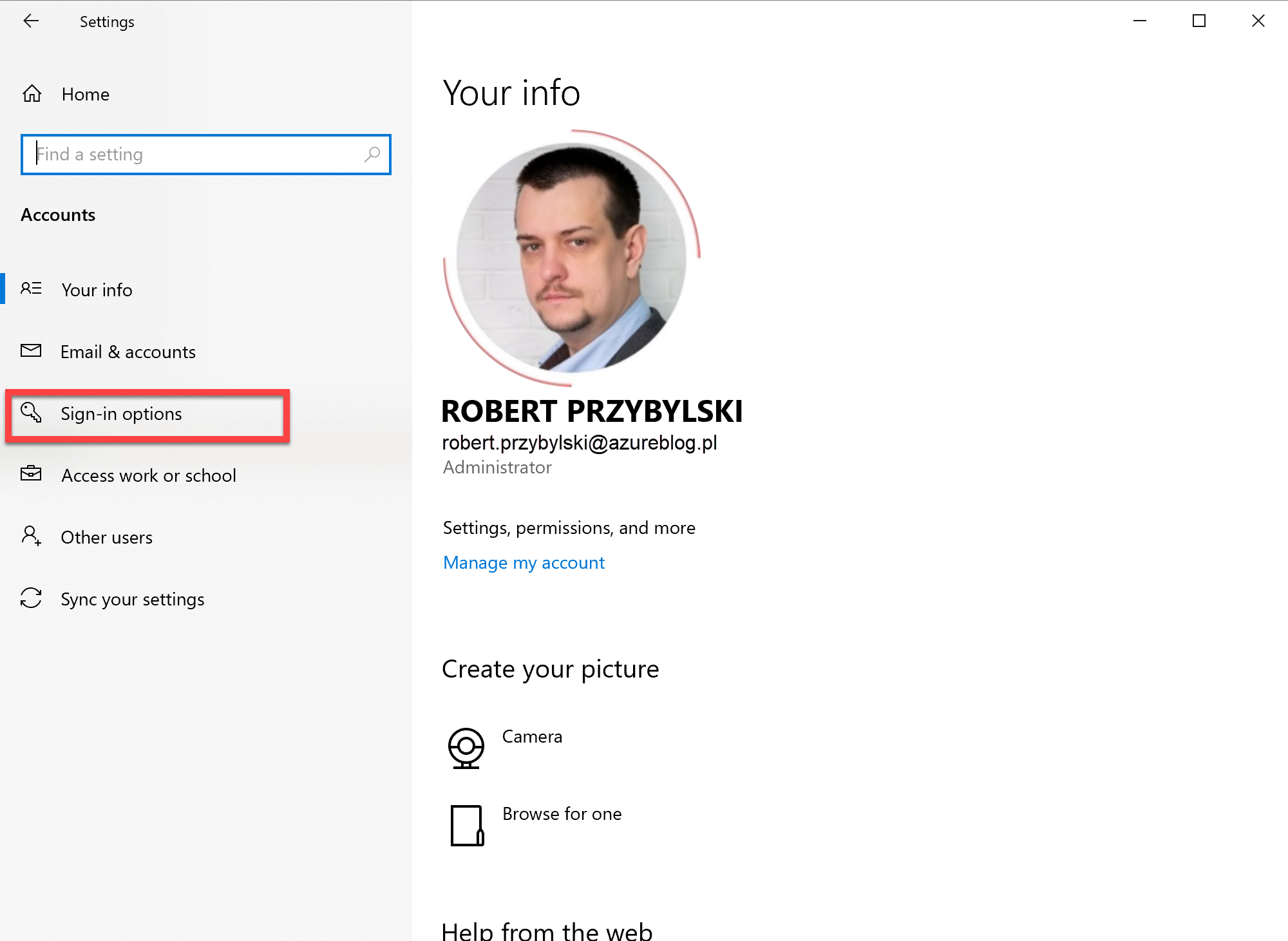Open Sync your settings page
This screenshot has height=941, width=1288.
coord(132,599)
